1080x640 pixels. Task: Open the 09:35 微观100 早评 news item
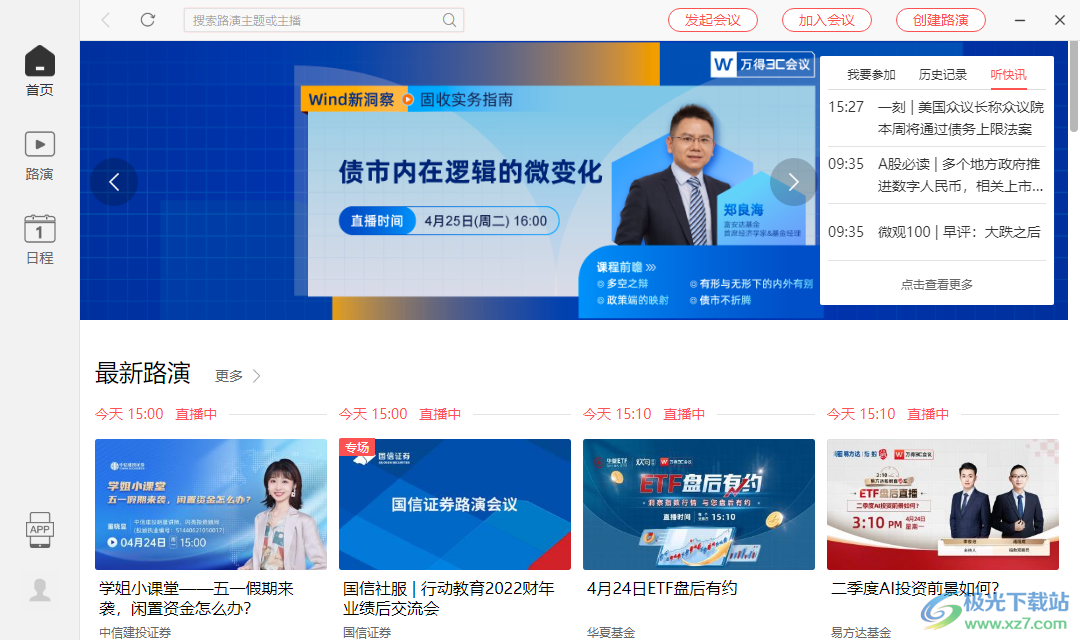(x=936, y=232)
